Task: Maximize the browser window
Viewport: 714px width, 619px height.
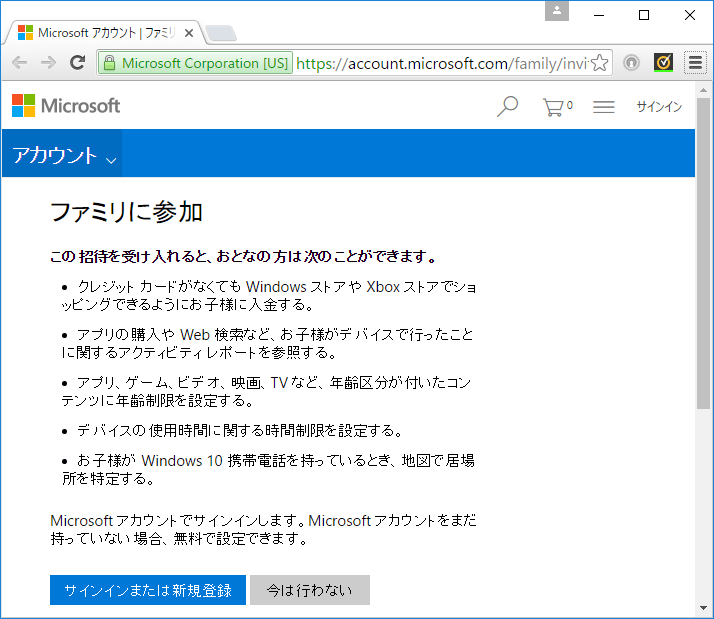Action: click(643, 15)
